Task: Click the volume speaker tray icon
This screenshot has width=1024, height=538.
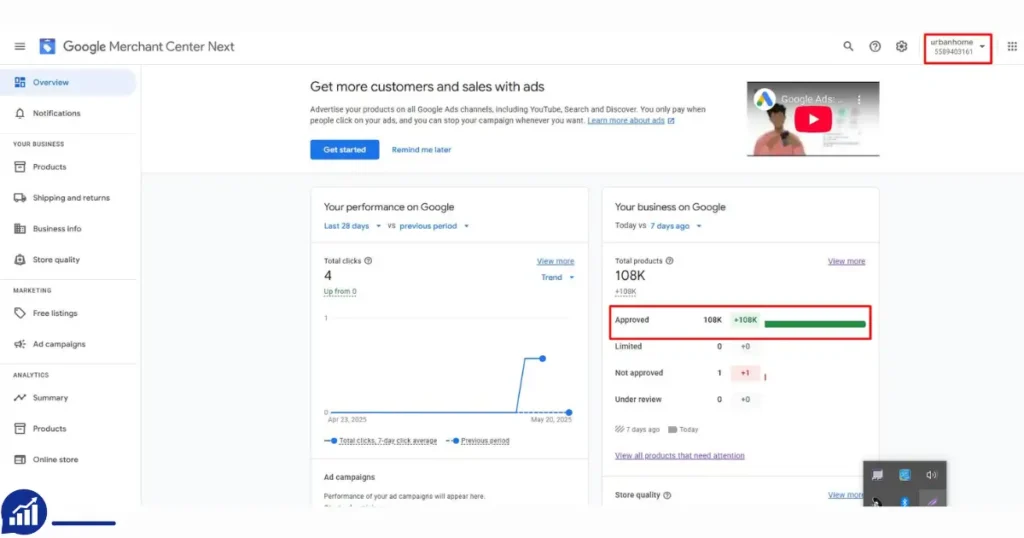Action: pyautogui.click(x=931, y=475)
